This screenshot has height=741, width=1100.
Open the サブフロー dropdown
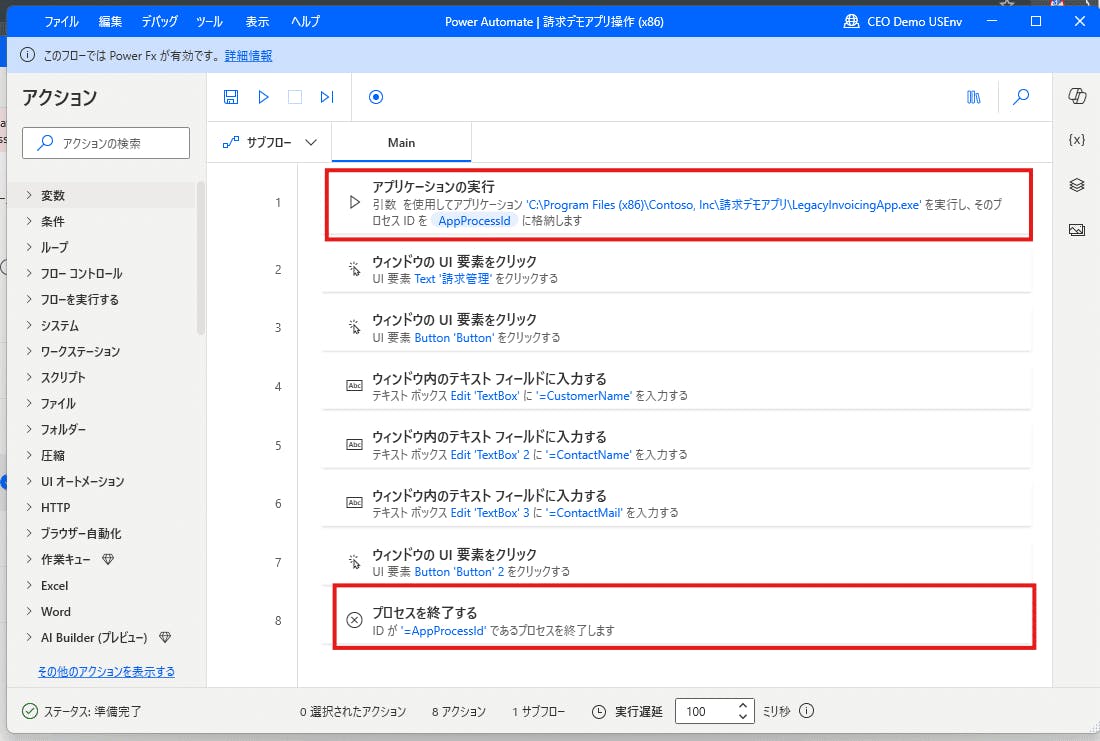click(x=269, y=142)
